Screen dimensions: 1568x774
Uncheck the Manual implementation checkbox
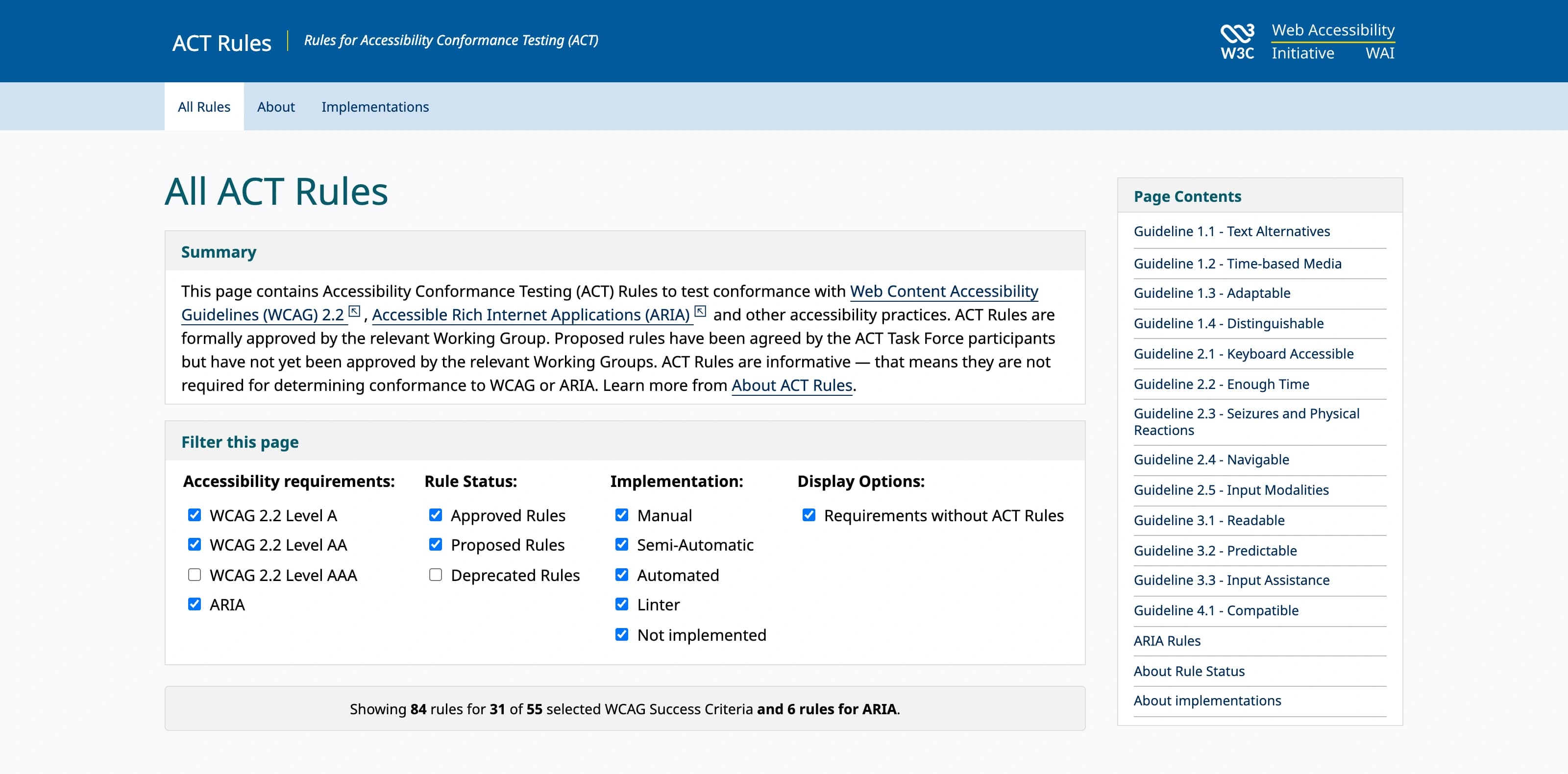[621, 515]
